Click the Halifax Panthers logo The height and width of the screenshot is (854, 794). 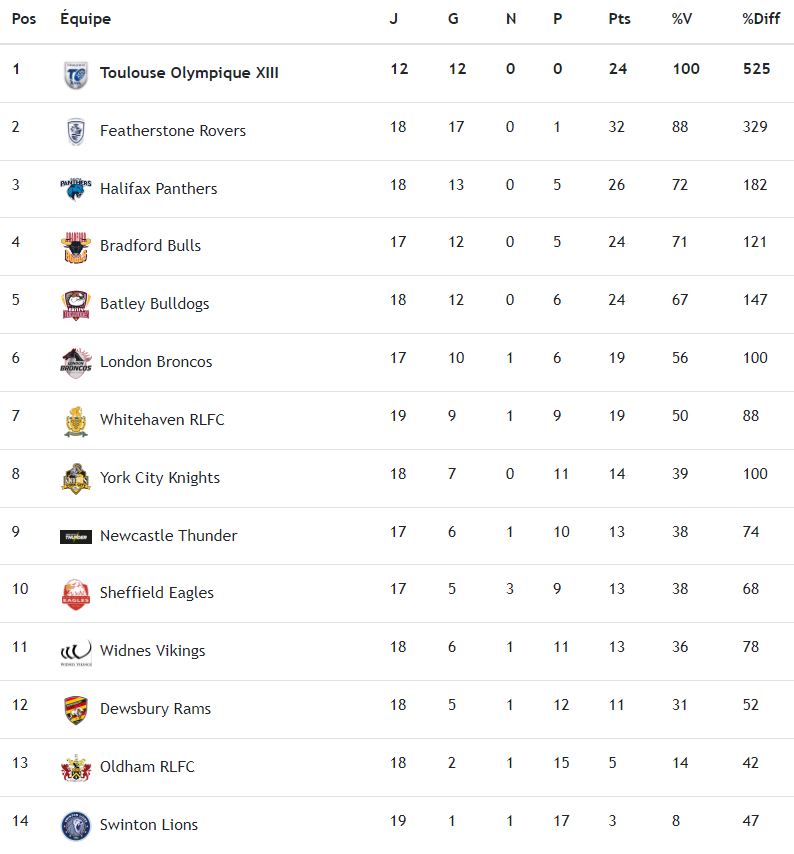(76, 189)
